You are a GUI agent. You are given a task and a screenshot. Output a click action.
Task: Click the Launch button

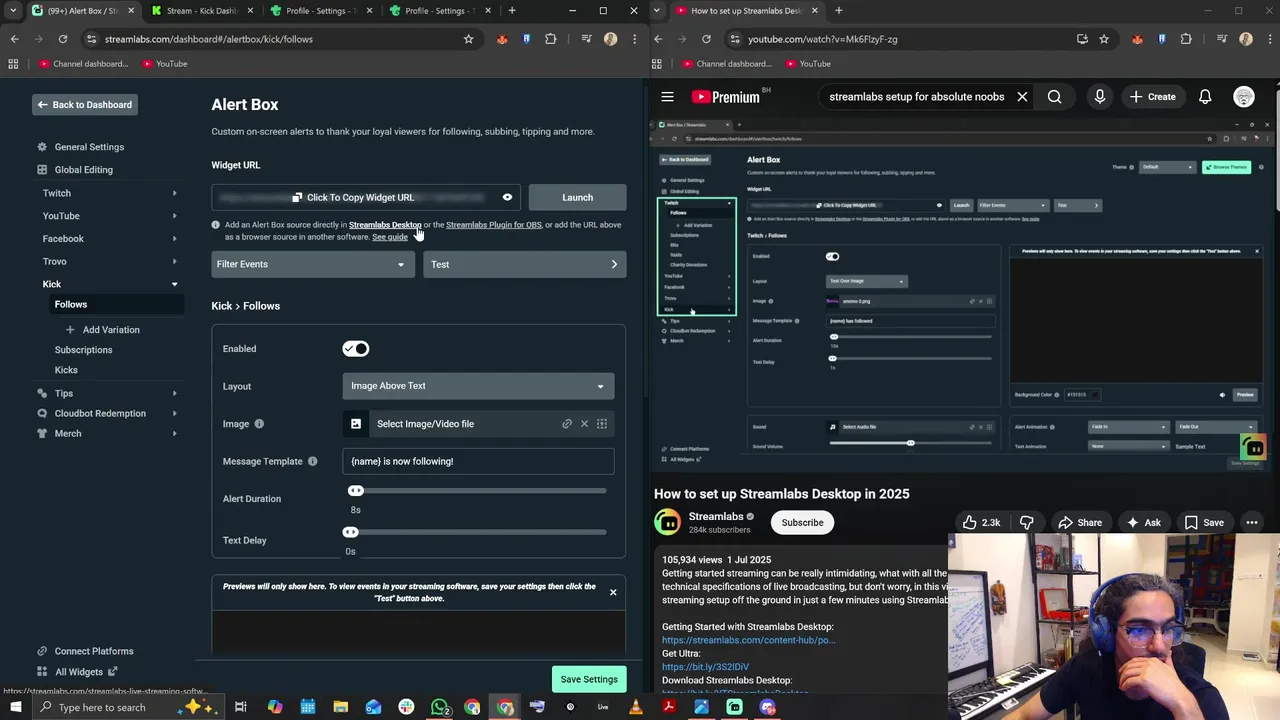[577, 198]
